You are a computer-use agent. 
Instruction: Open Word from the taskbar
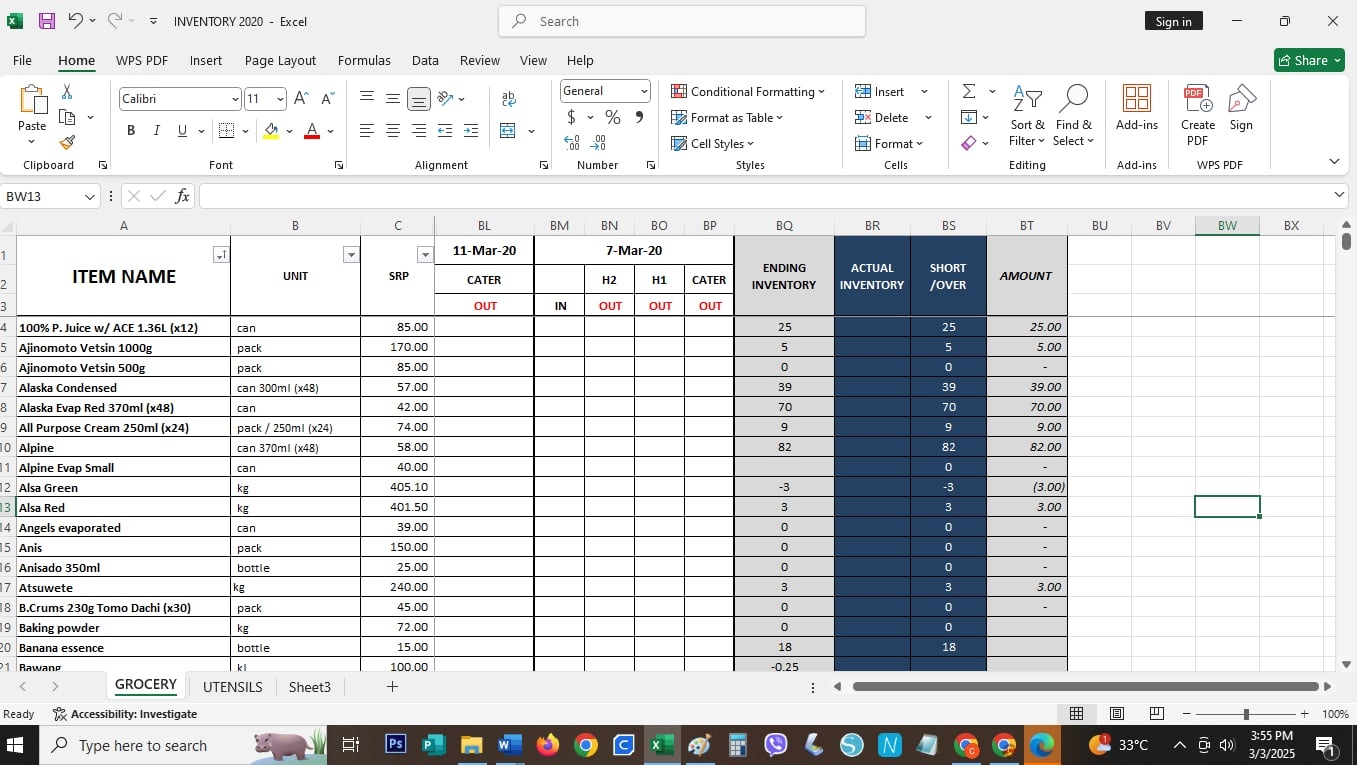point(509,745)
